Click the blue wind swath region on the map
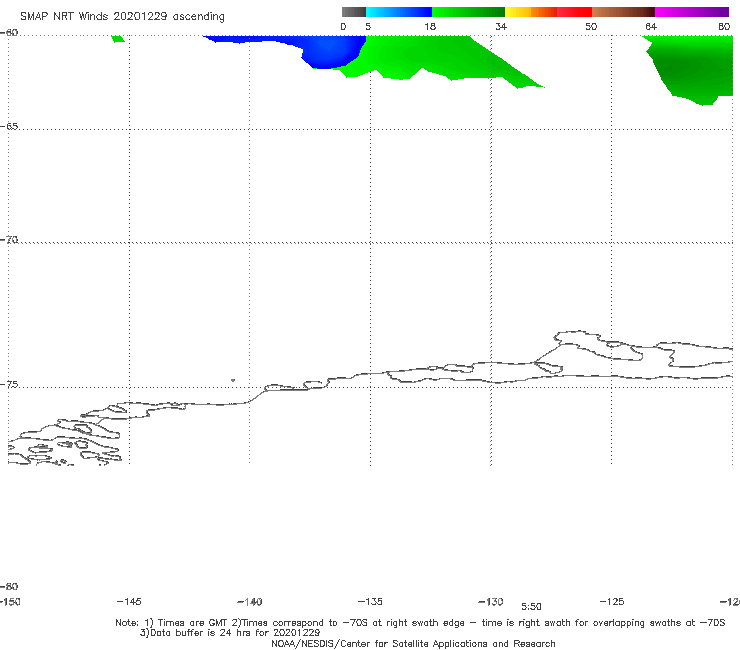740x650 pixels. [326, 51]
